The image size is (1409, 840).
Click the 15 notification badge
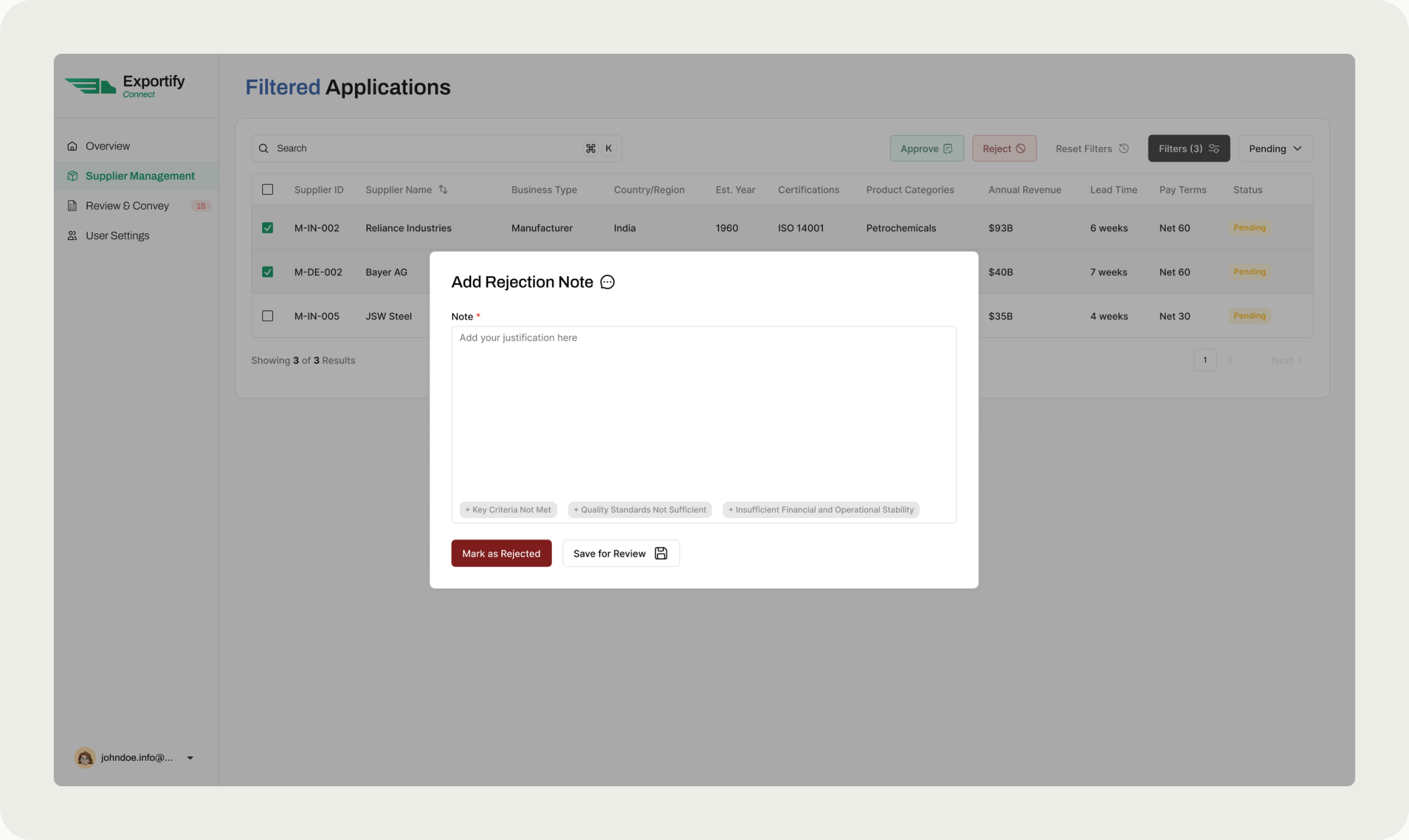[200, 206]
